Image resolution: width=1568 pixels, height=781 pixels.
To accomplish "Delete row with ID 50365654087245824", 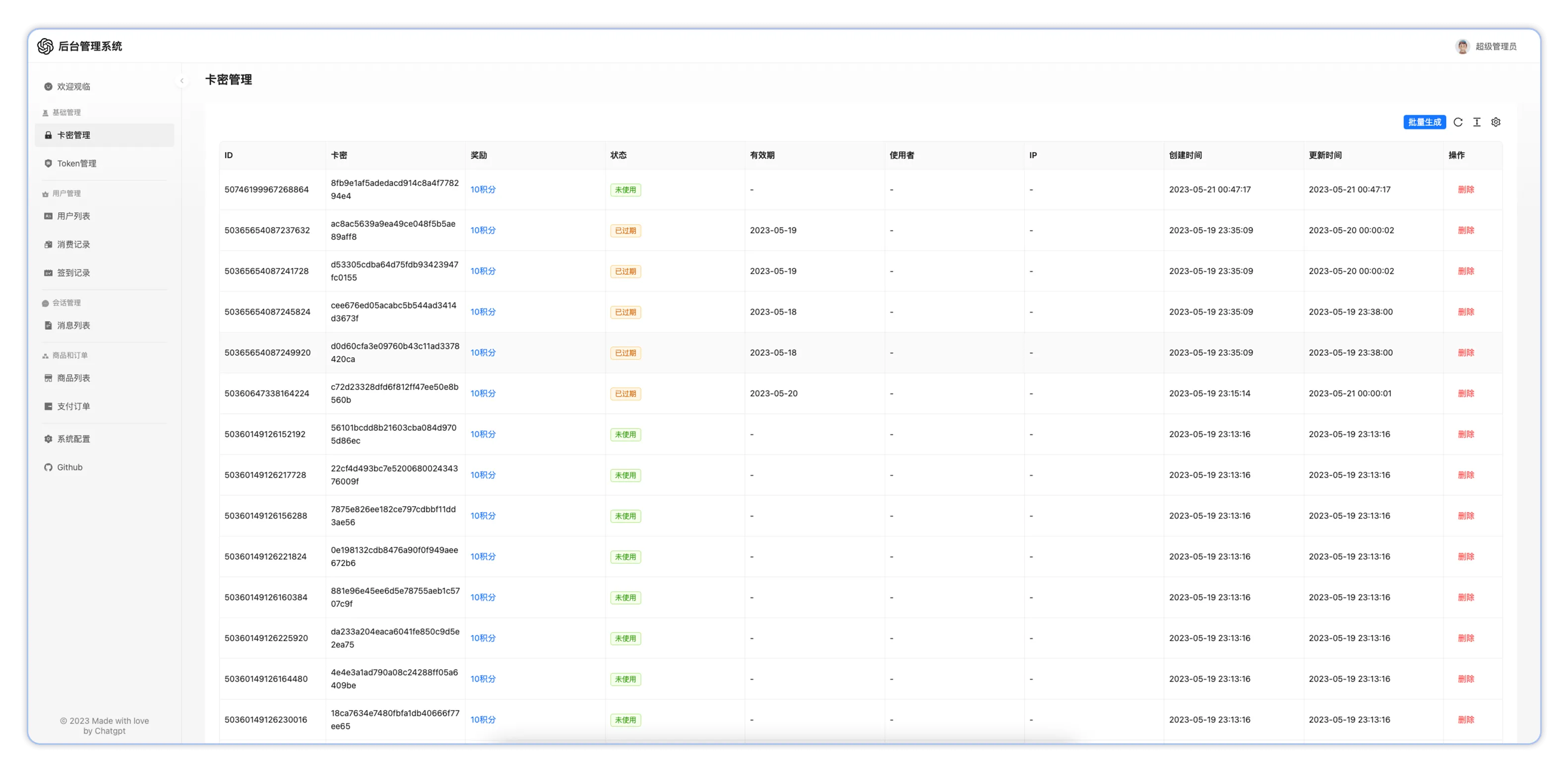I will click(1466, 312).
